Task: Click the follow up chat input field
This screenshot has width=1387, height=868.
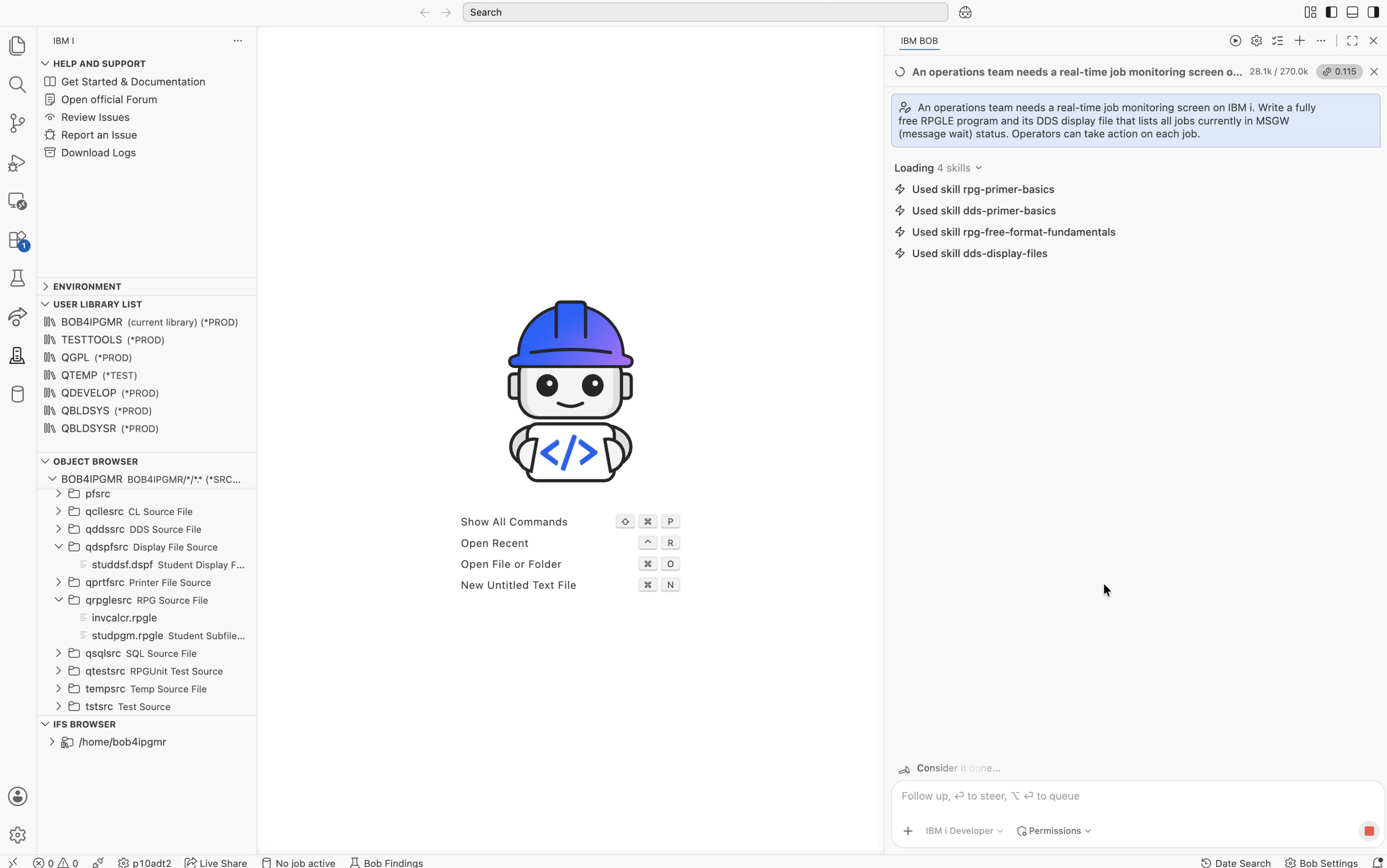Action: point(1137,796)
